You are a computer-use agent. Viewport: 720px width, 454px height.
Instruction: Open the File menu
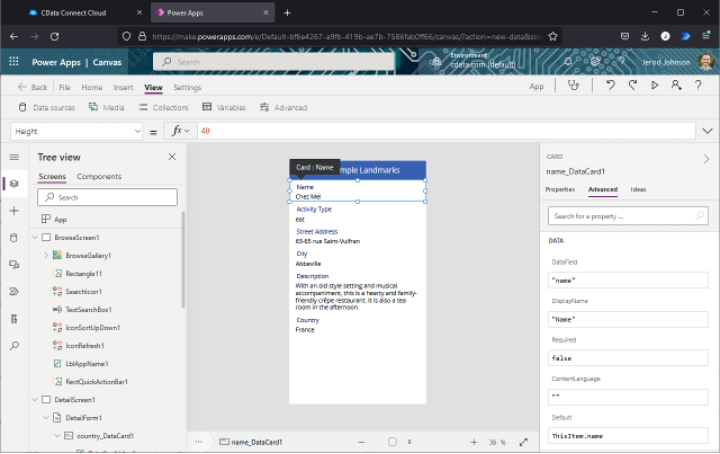click(65, 87)
